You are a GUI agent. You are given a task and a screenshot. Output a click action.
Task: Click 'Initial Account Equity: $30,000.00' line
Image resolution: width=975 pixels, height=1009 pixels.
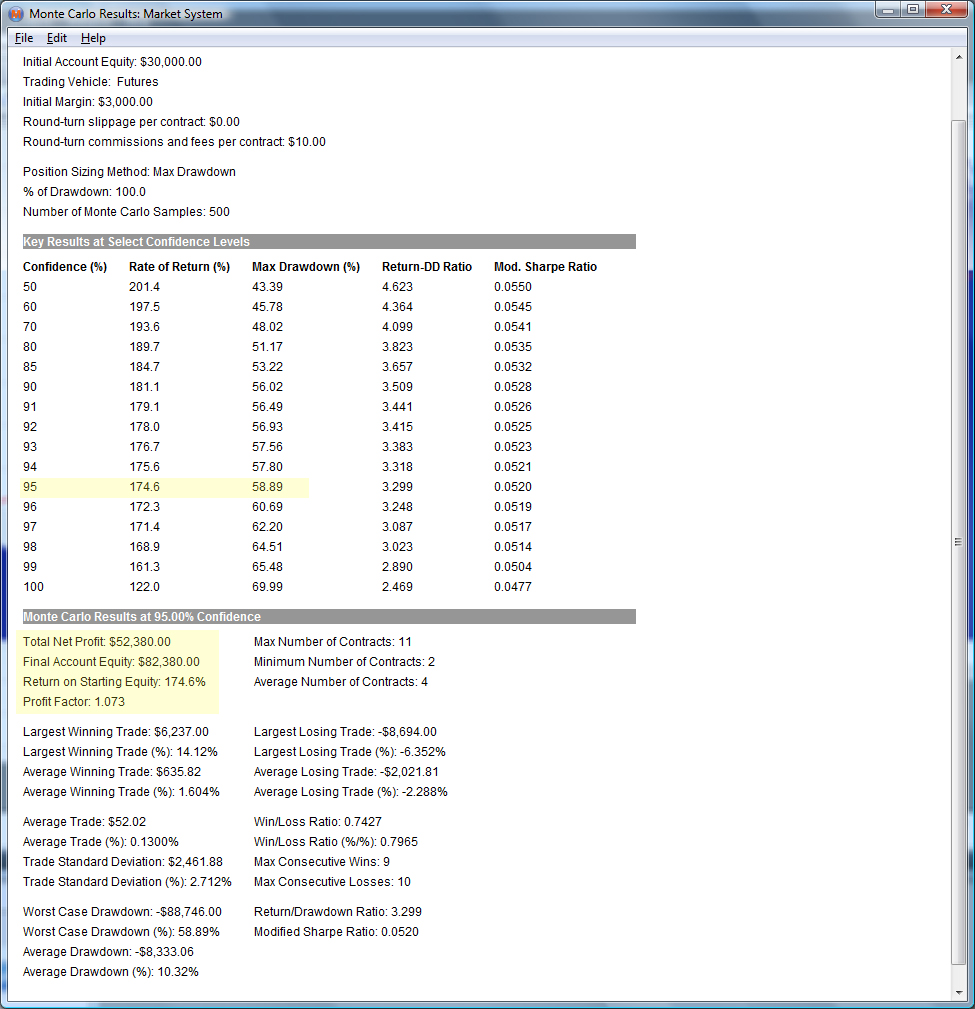(x=112, y=62)
